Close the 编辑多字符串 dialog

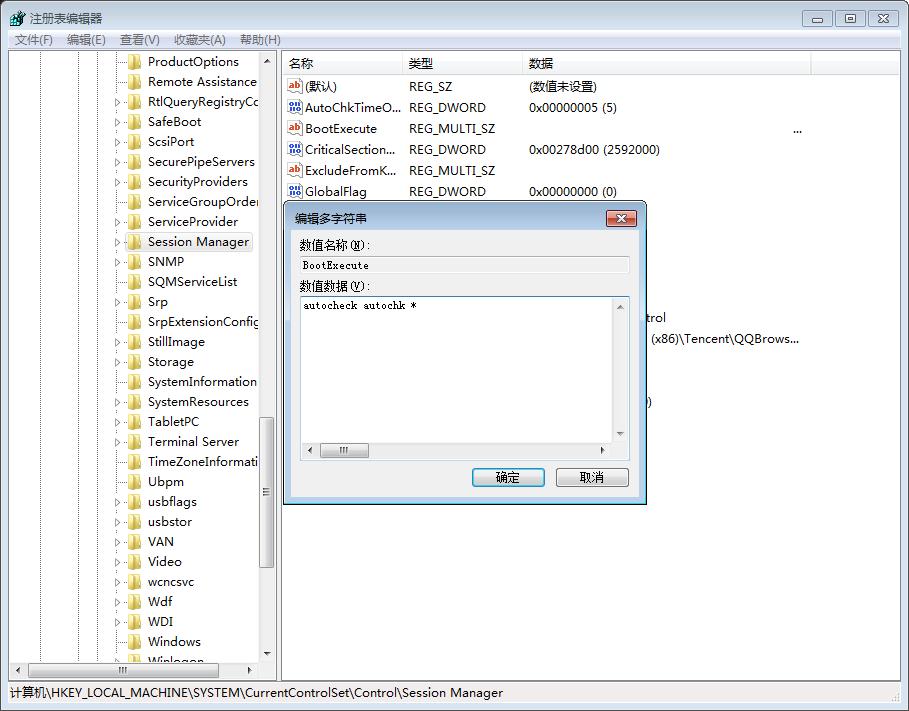point(621,218)
